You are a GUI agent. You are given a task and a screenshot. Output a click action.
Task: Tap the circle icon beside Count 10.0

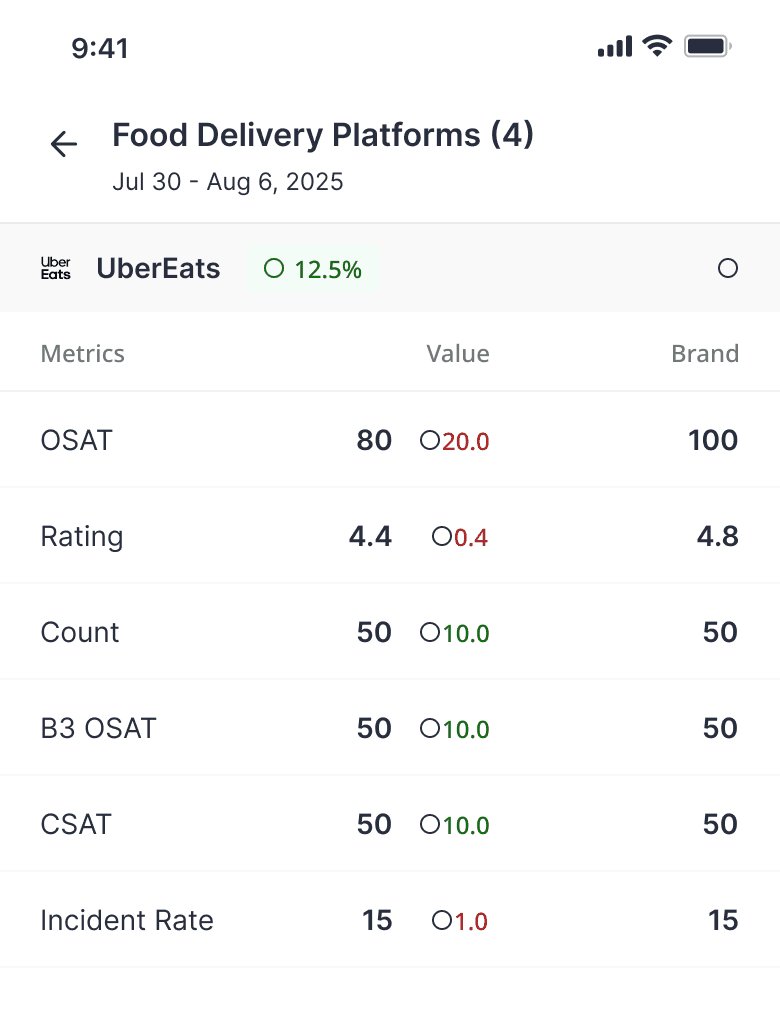(x=430, y=633)
